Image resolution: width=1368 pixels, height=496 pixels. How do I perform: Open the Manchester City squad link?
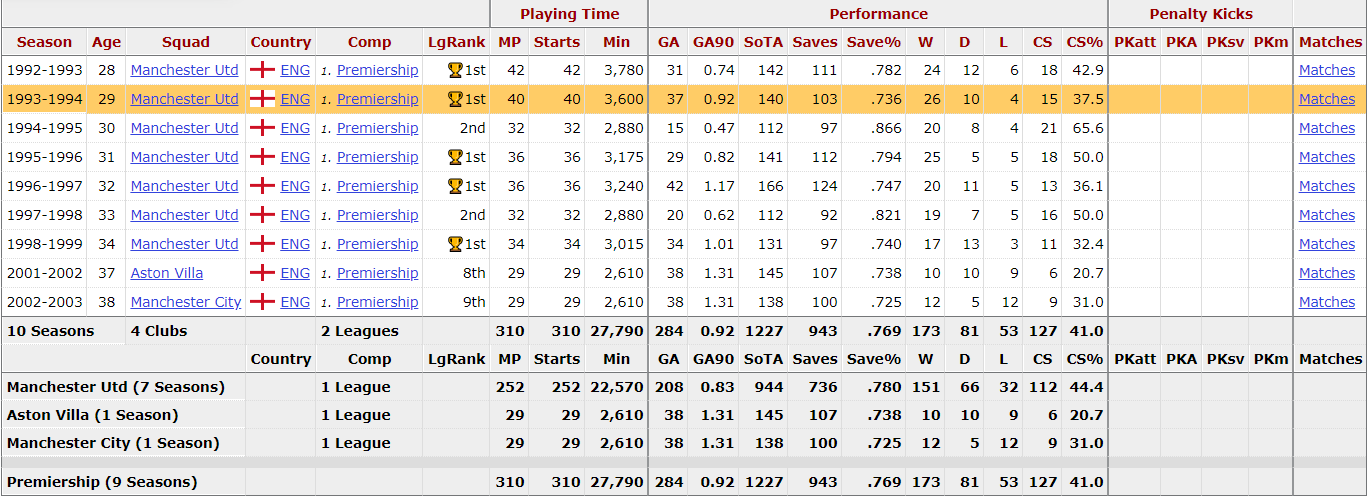tap(186, 302)
